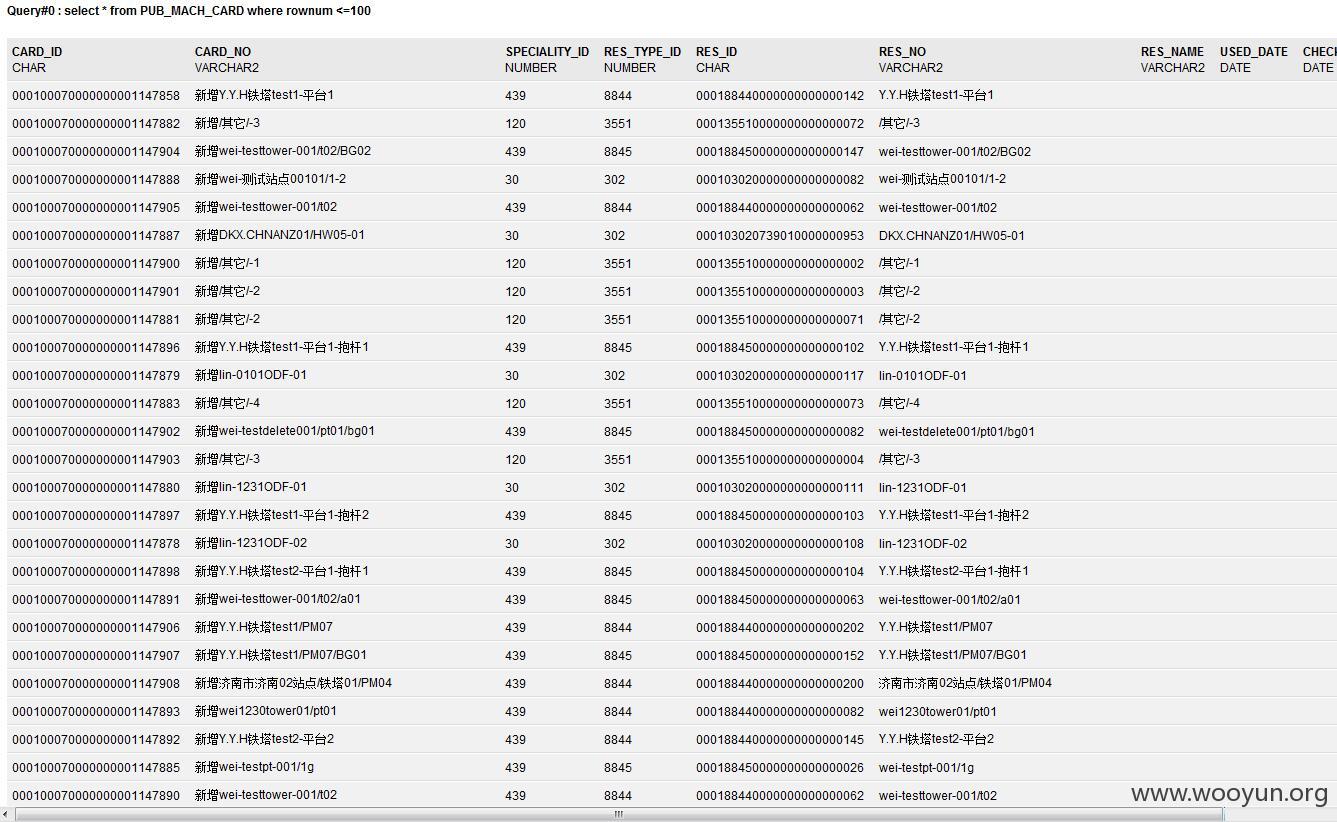This screenshot has height=822, width=1337.
Task: Select CARD_ID cell 00010007000000001147879
Action: click(x=96, y=376)
